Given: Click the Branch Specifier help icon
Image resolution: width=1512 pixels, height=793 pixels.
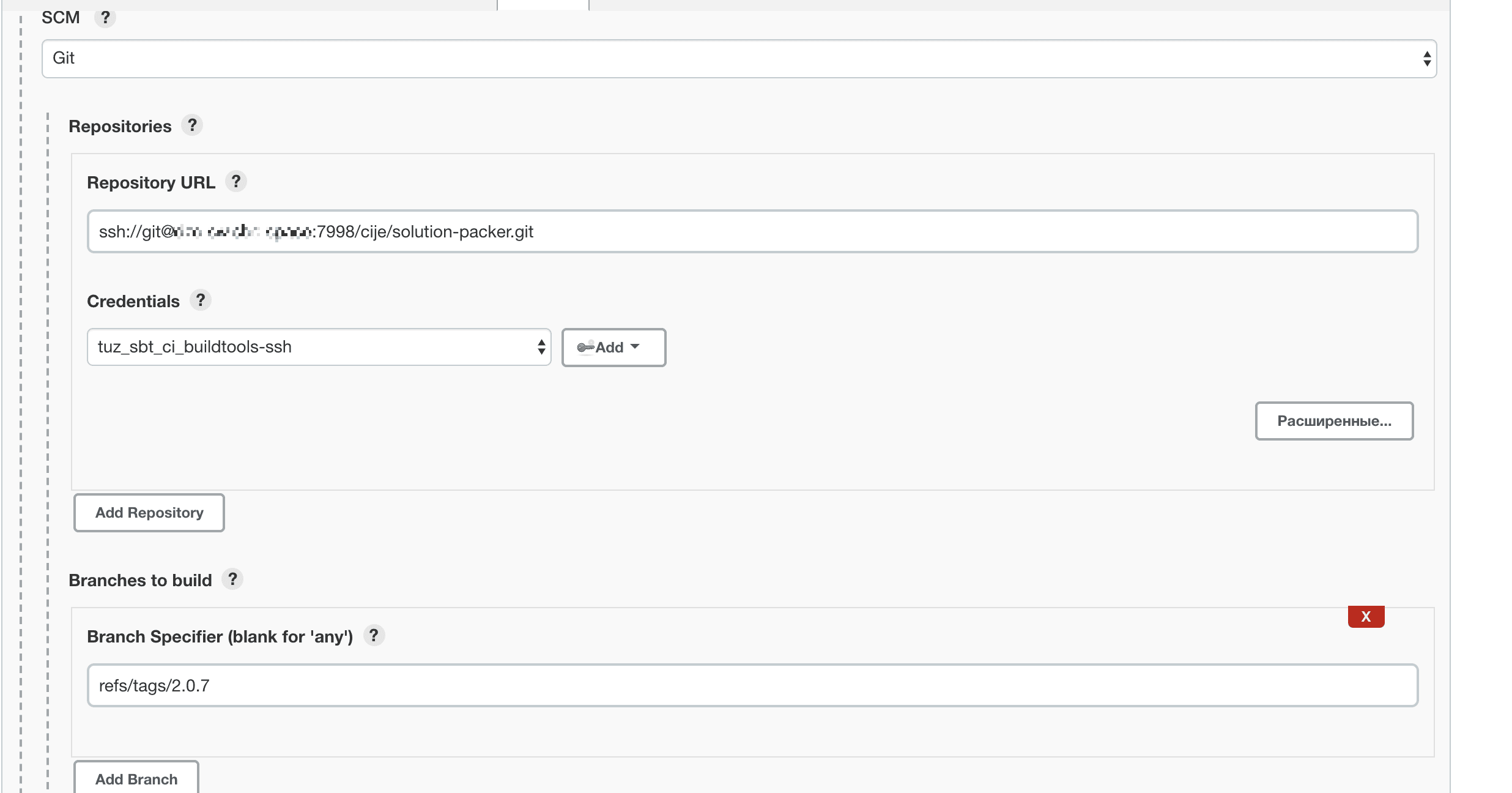Looking at the screenshot, I should point(374,636).
